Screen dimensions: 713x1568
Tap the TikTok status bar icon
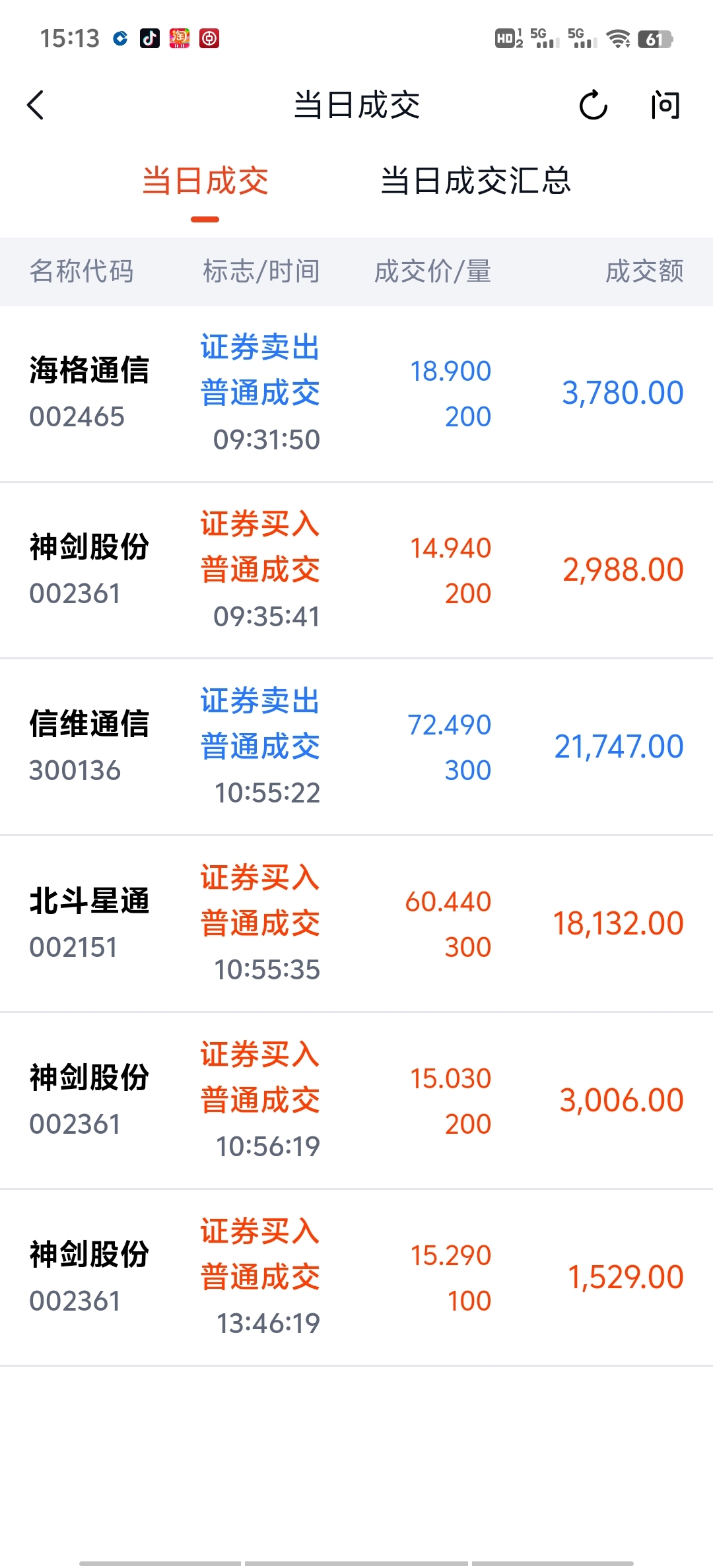(150, 38)
